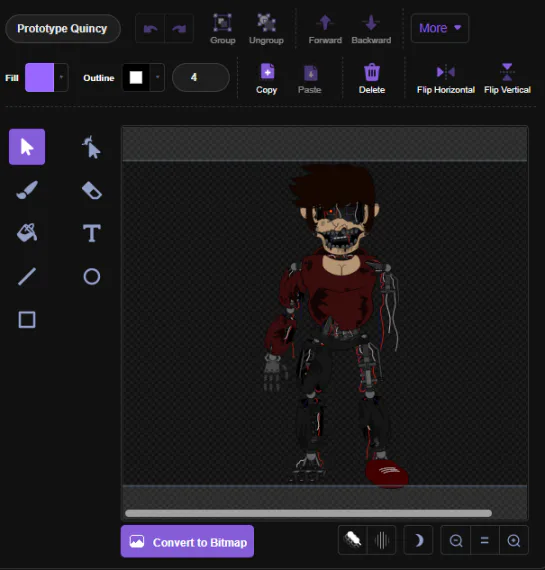
Task: Open the More dropdown menu
Action: pos(440,28)
